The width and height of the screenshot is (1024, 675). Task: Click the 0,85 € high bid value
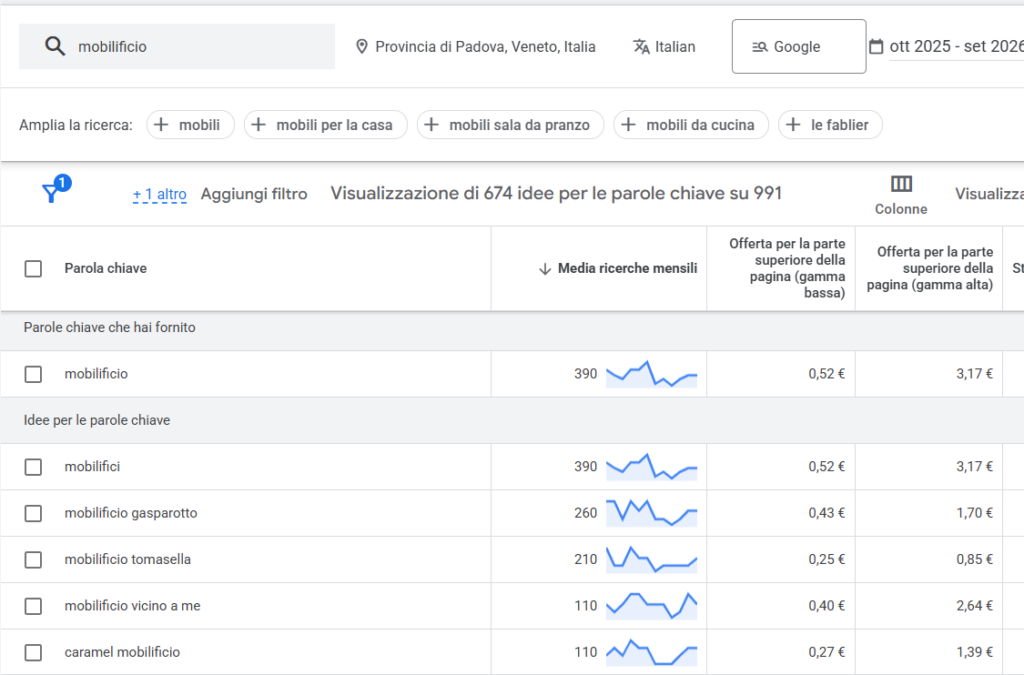(x=974, y=559)
